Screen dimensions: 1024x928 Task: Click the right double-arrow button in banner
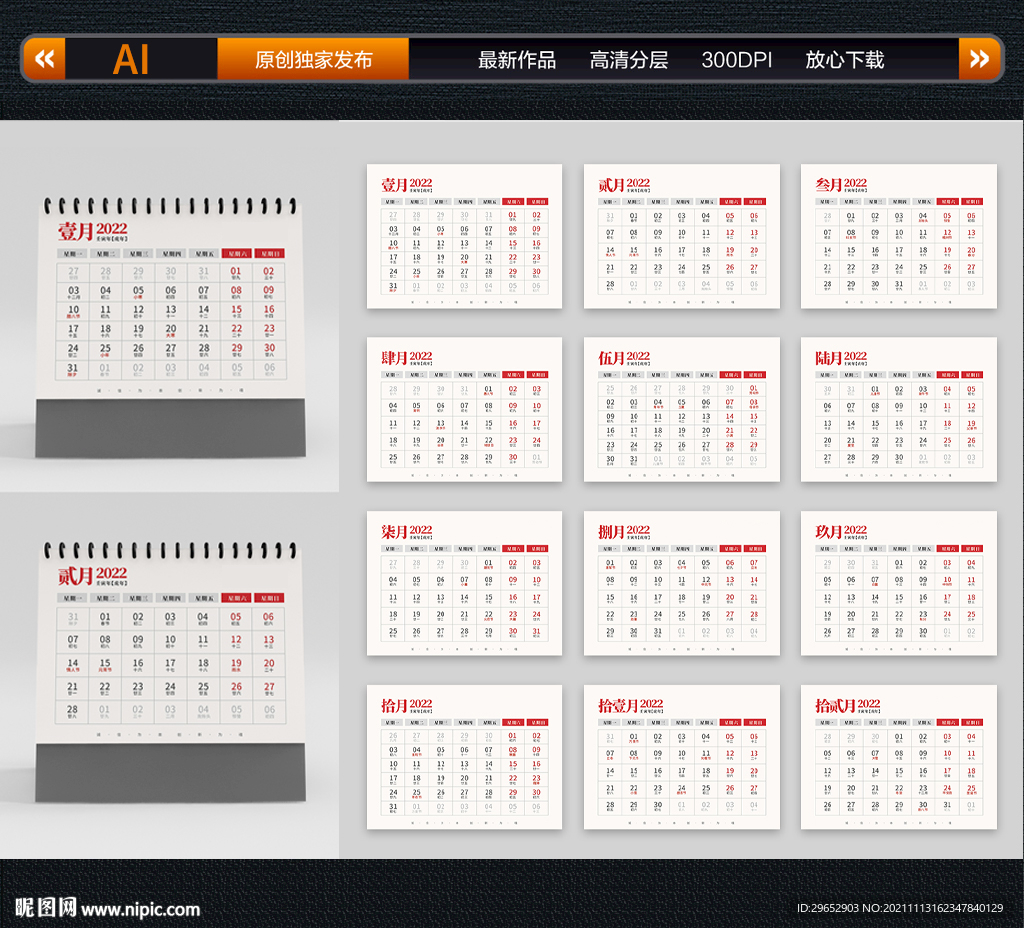979,59
